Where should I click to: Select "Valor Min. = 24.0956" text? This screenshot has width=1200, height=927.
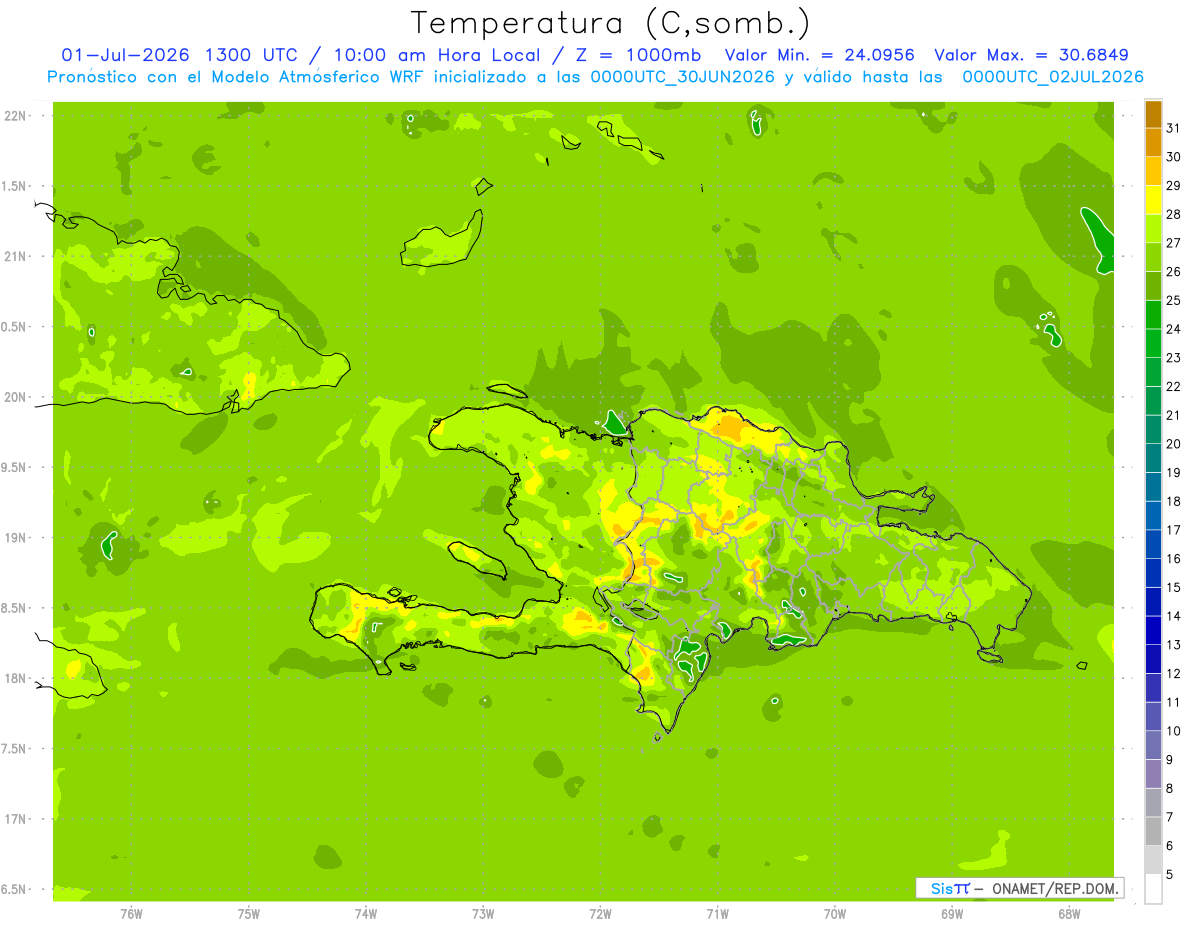pyautogui.click(x=819, y=55)
